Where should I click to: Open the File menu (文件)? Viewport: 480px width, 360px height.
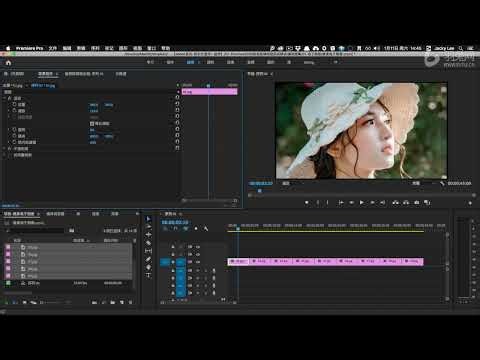click(53, 48)
